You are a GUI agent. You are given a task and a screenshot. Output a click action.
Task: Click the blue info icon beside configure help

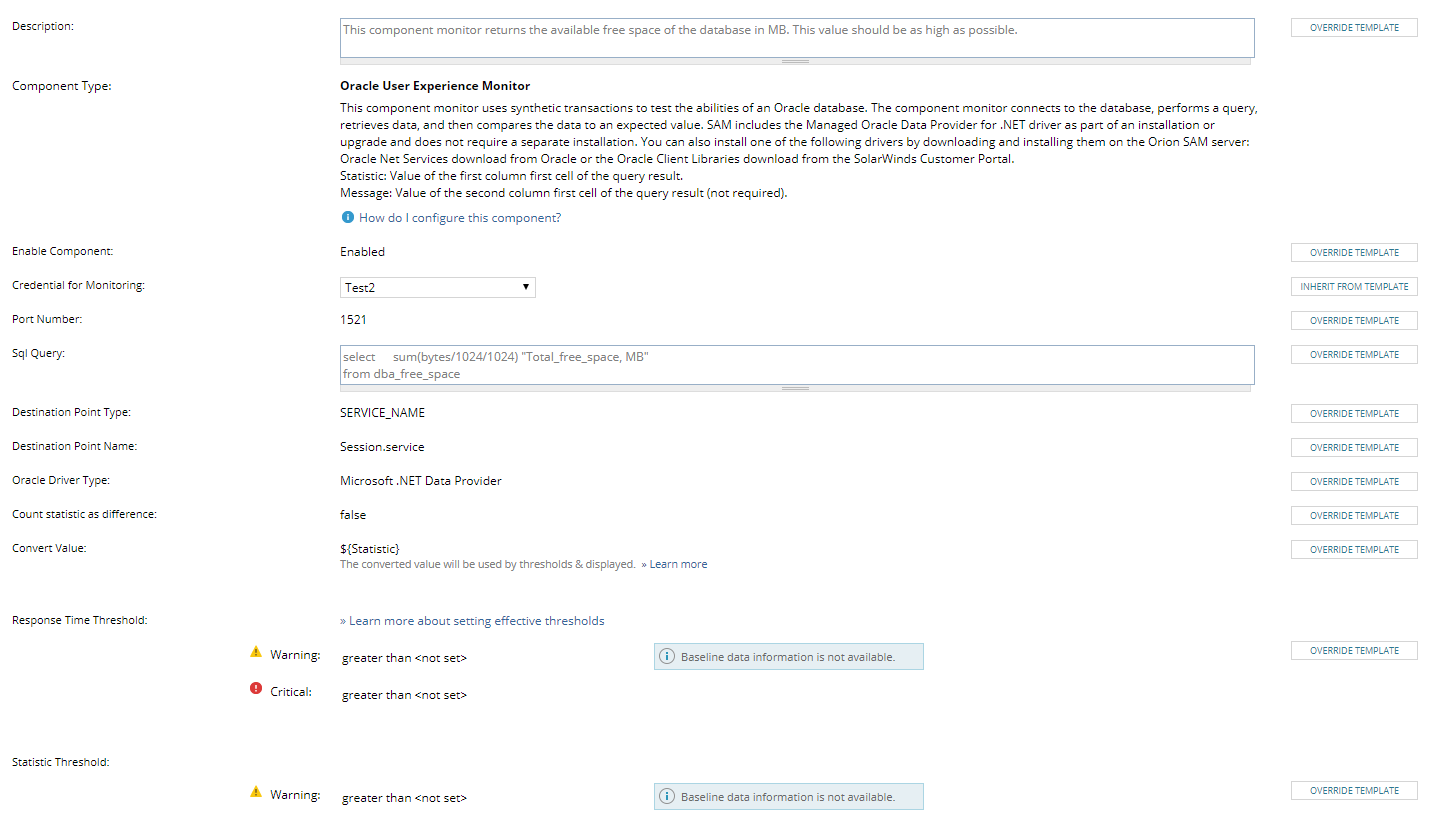347,217
